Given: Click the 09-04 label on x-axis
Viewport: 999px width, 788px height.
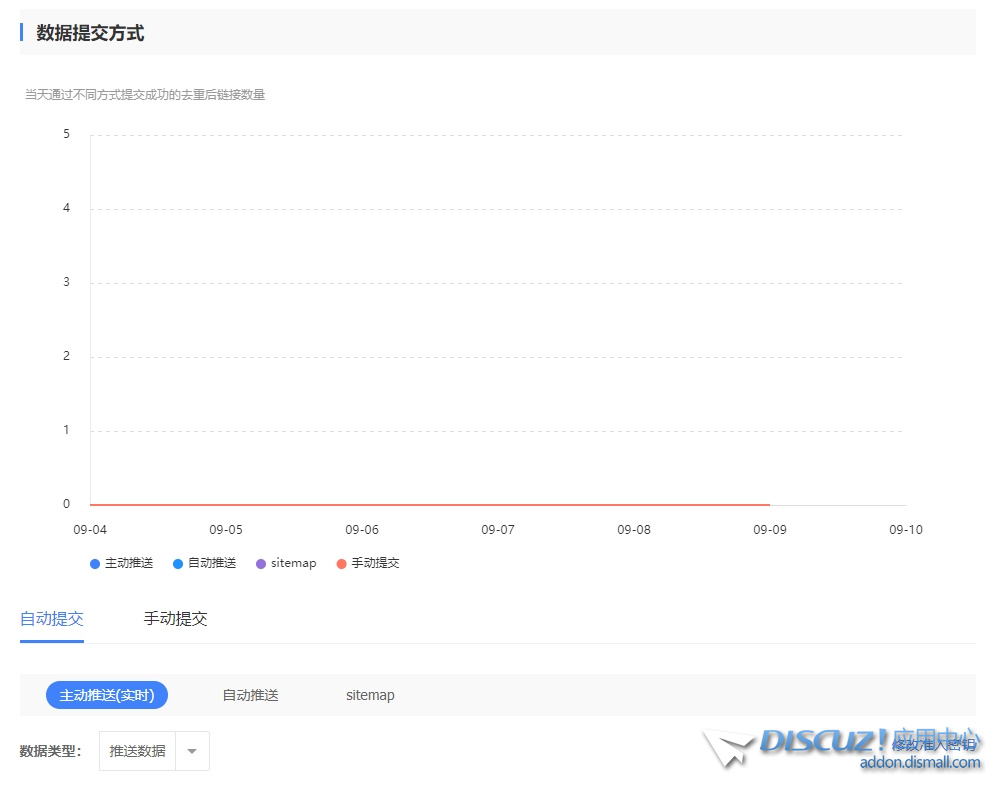Looking at the screenshot, I should (x=90, y=530).
